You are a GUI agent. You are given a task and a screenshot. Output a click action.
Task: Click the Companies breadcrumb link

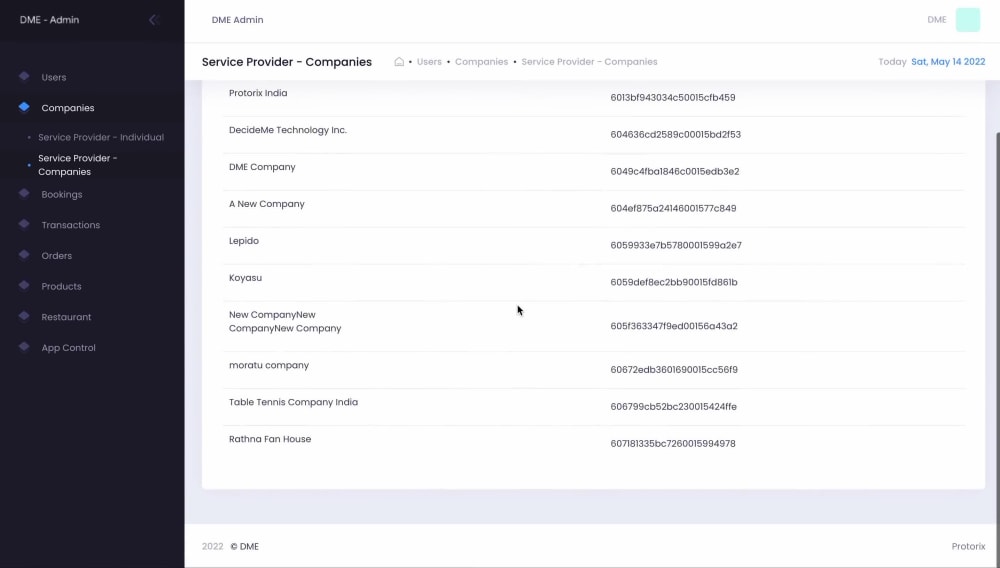482,62
